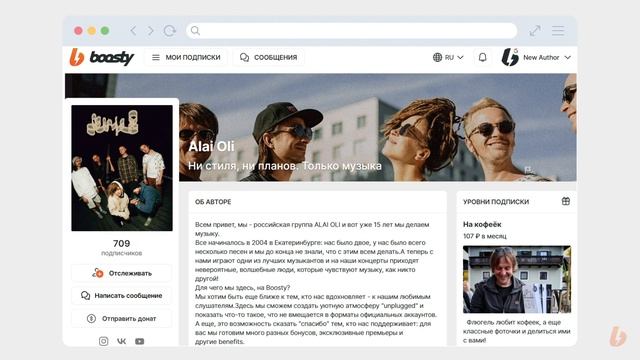Expand the RU language dropdown

pos(448,58)
